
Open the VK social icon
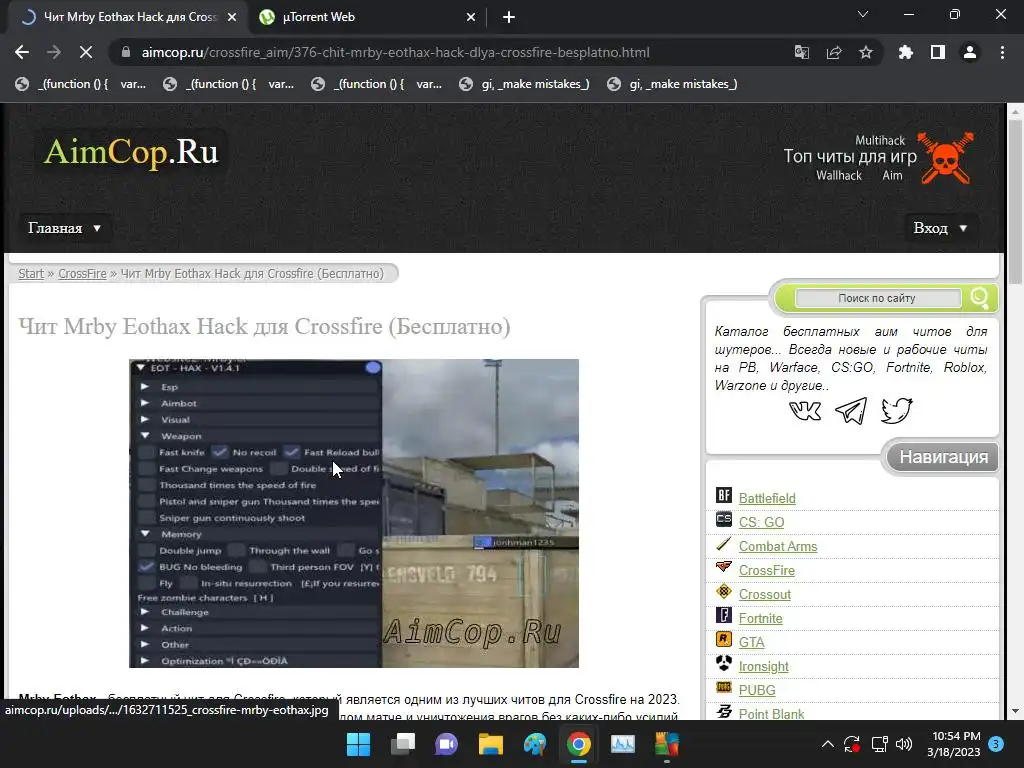tap(805, 411)
